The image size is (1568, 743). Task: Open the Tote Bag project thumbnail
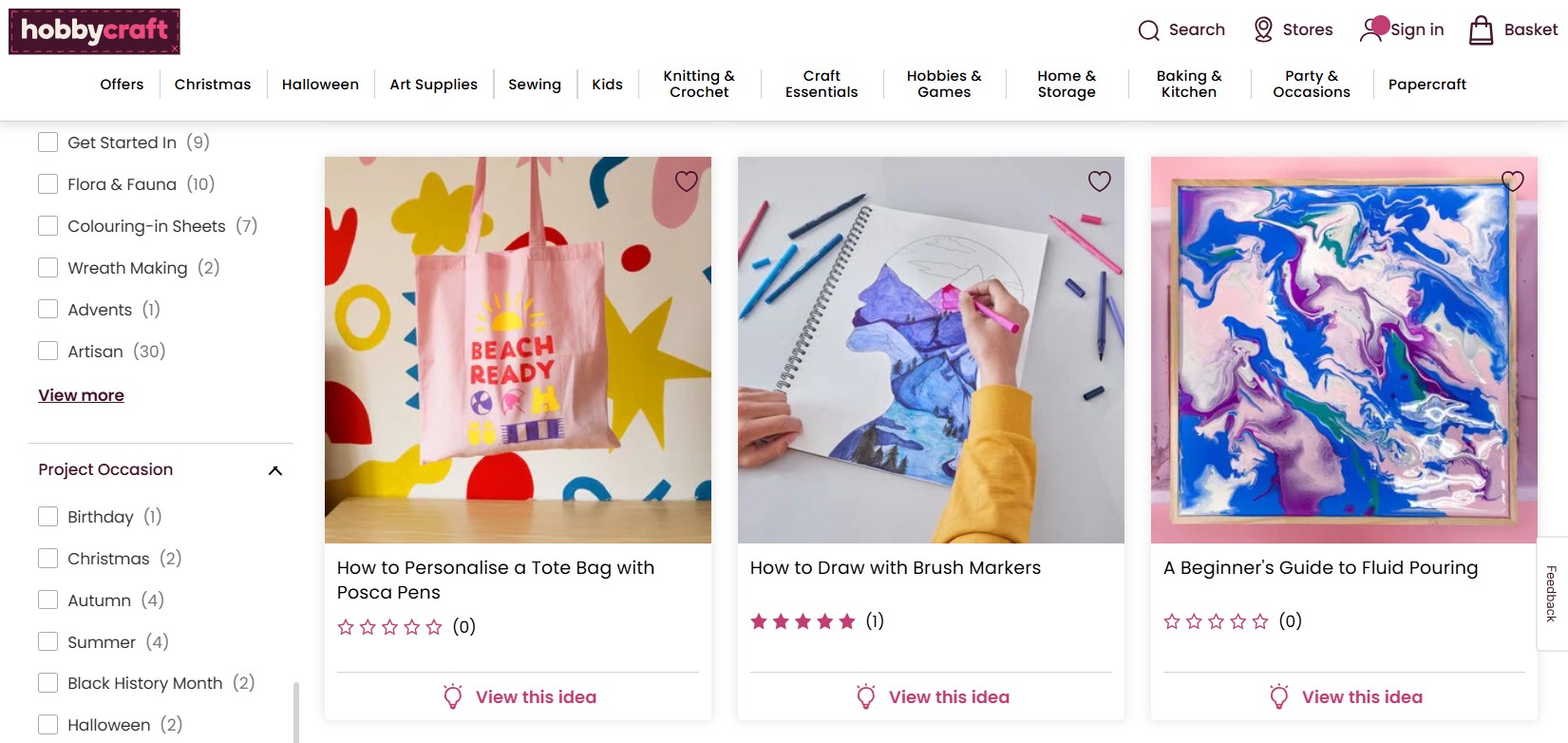(x=518, y=350)
